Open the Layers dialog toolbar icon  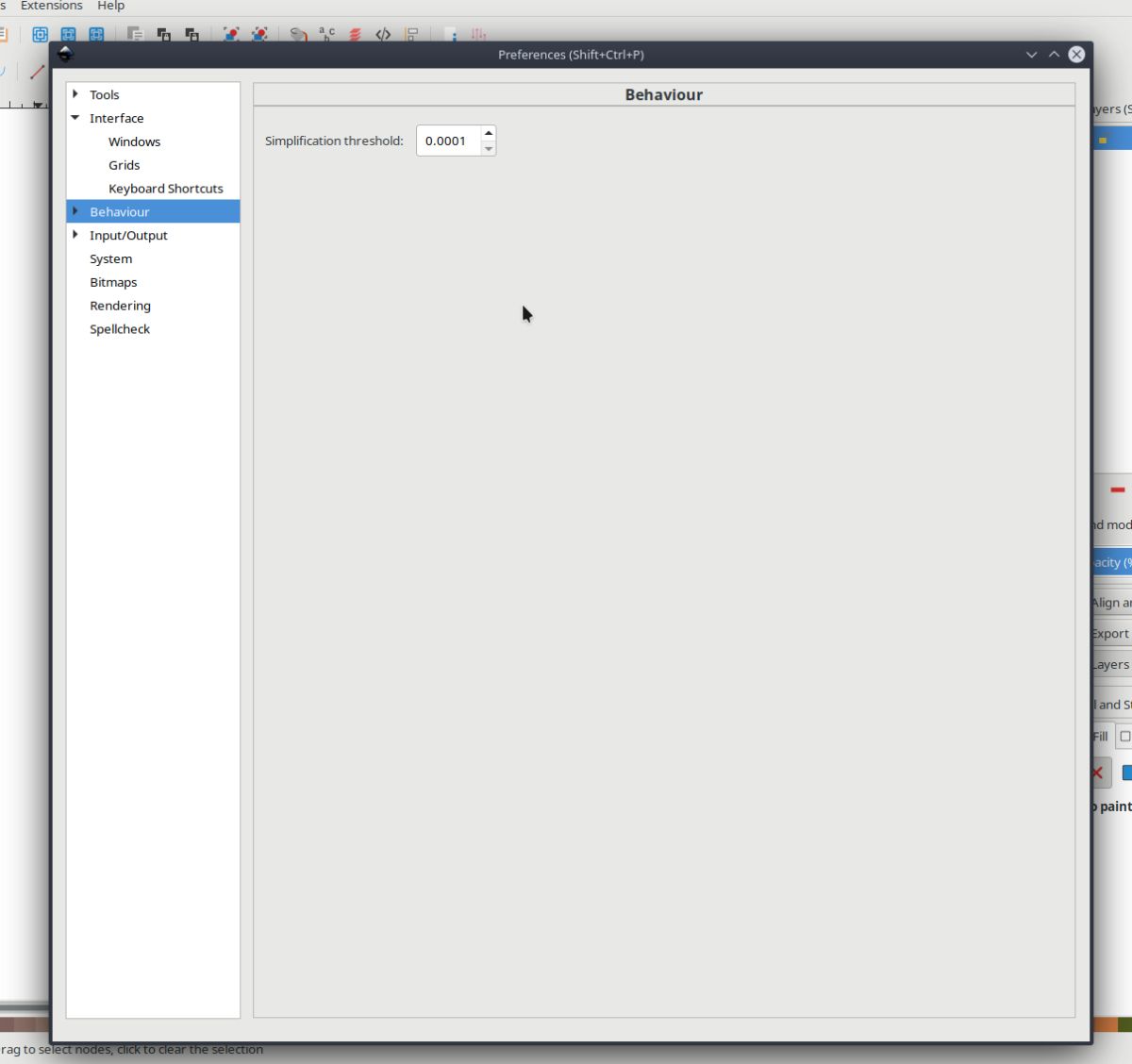click(355, 34)
